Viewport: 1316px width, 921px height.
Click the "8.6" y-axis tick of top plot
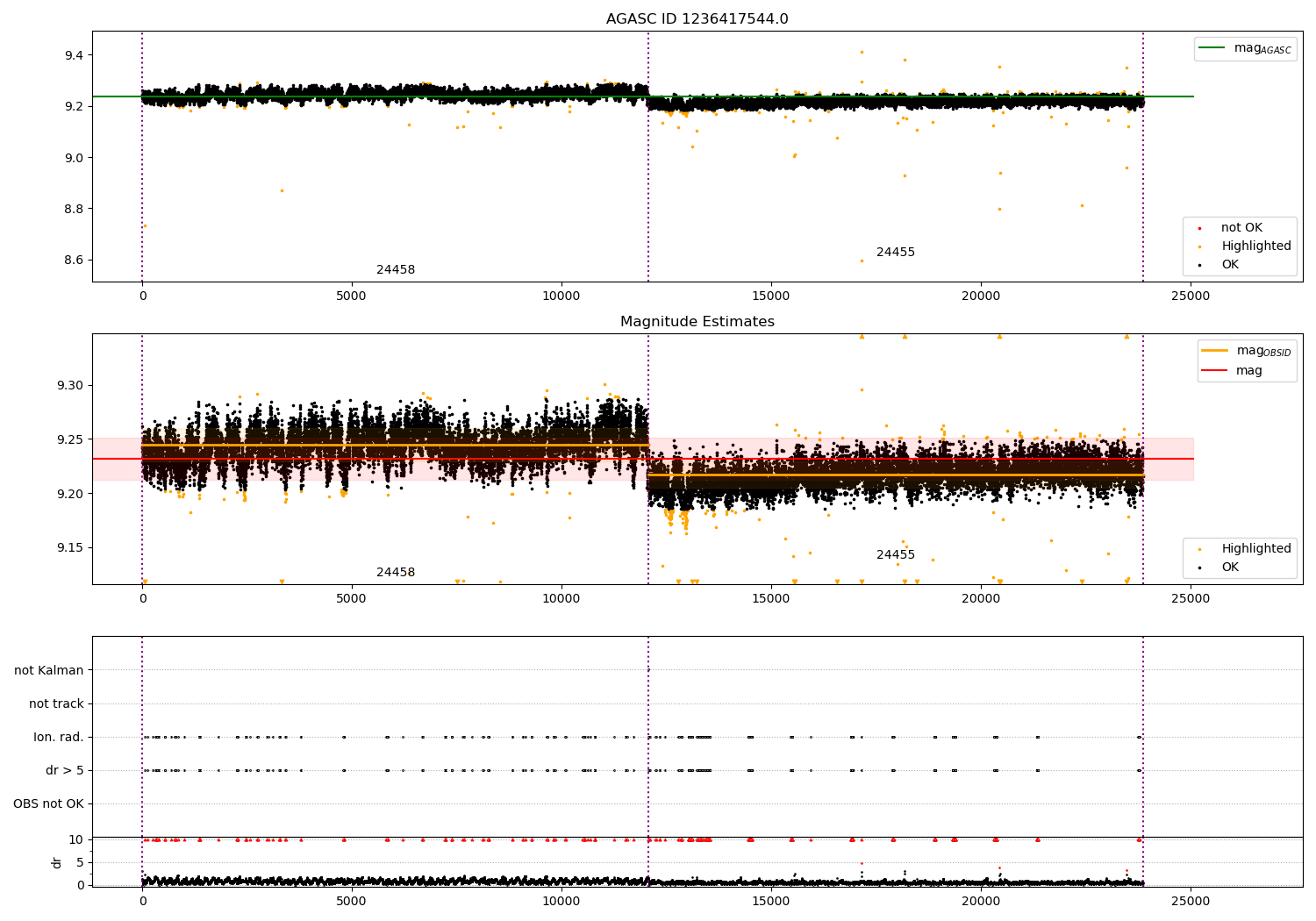click(75, 261)
